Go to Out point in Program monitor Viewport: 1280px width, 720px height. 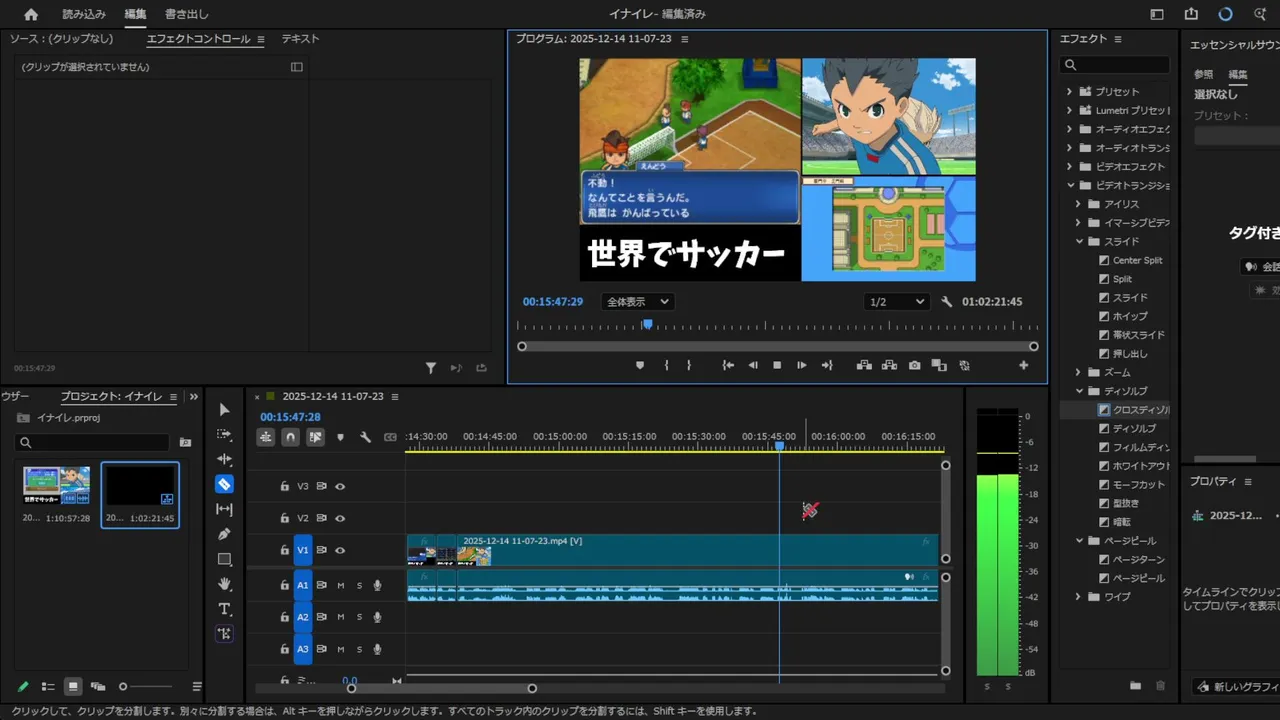coord(826,366)
